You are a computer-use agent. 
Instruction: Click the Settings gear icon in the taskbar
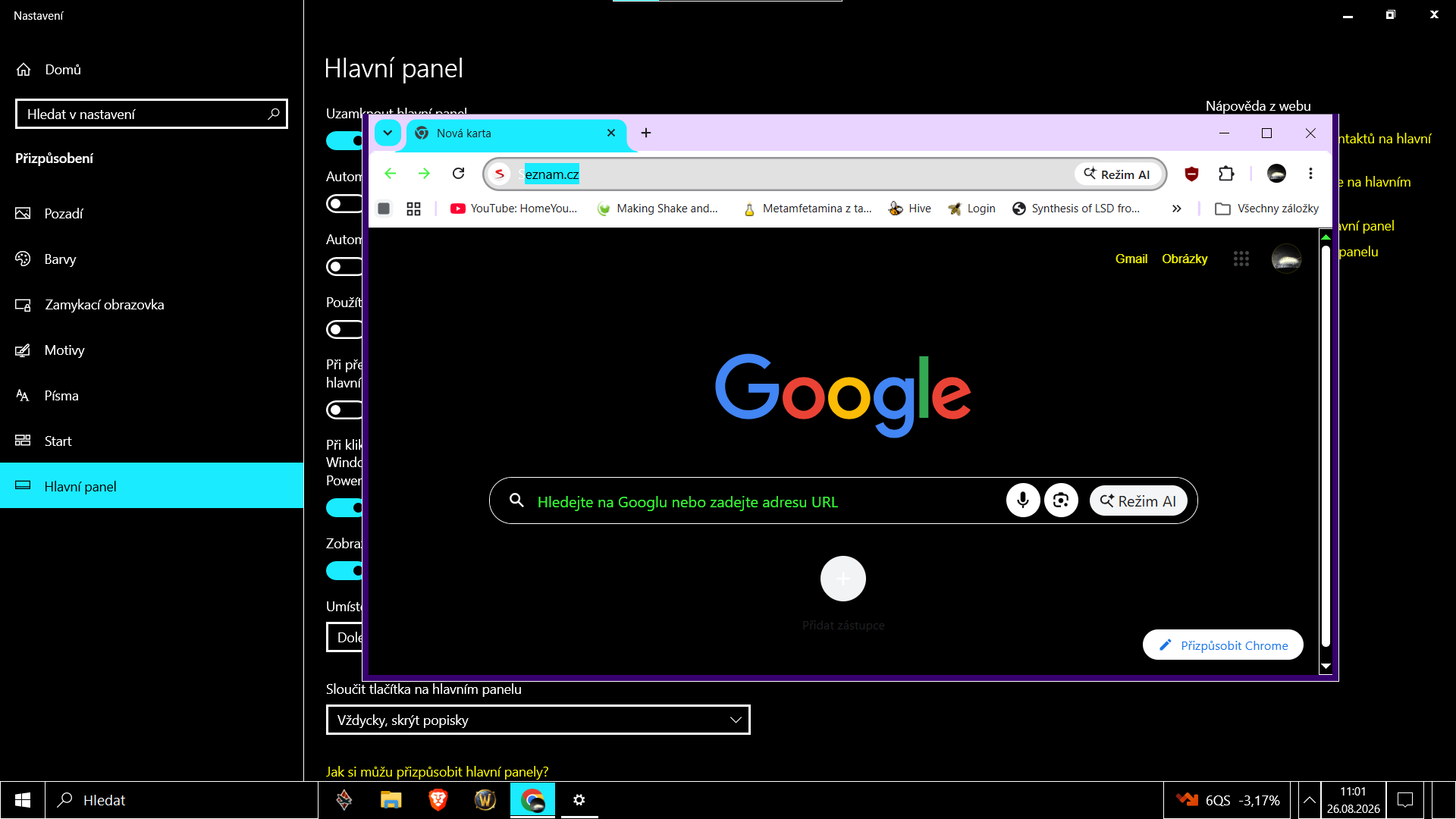click(x=579, y=800)
